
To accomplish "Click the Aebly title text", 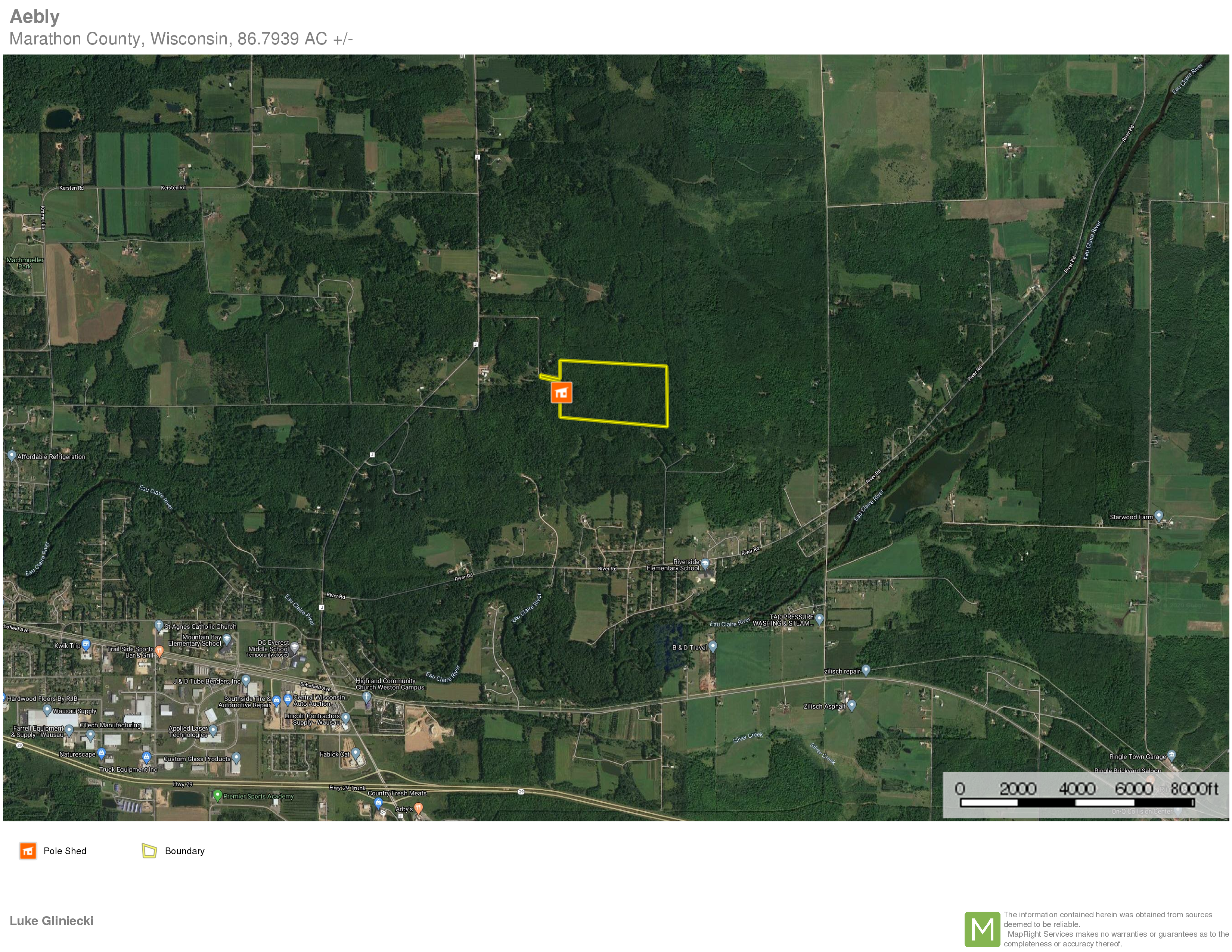I will point(35,16).
